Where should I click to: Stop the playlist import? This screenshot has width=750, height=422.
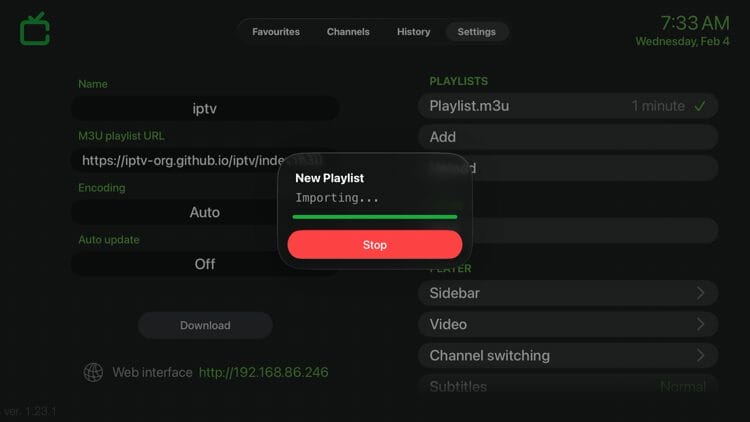click(375, 244)
